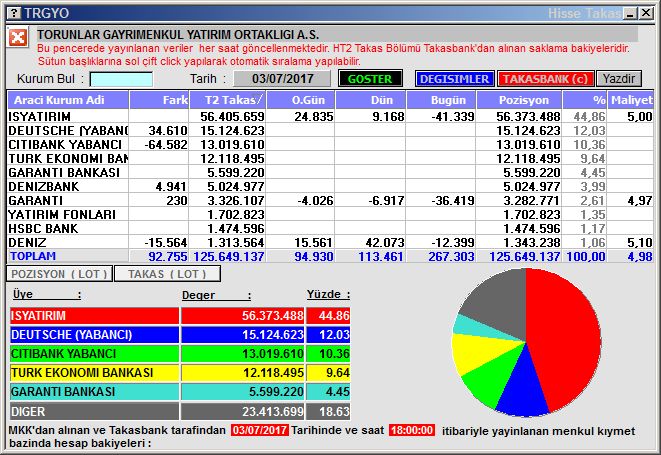This screenshot has width=661, height=455.
Task: Click the green CITIBANK YABANCI legend swatch
Action: [94, 354]
